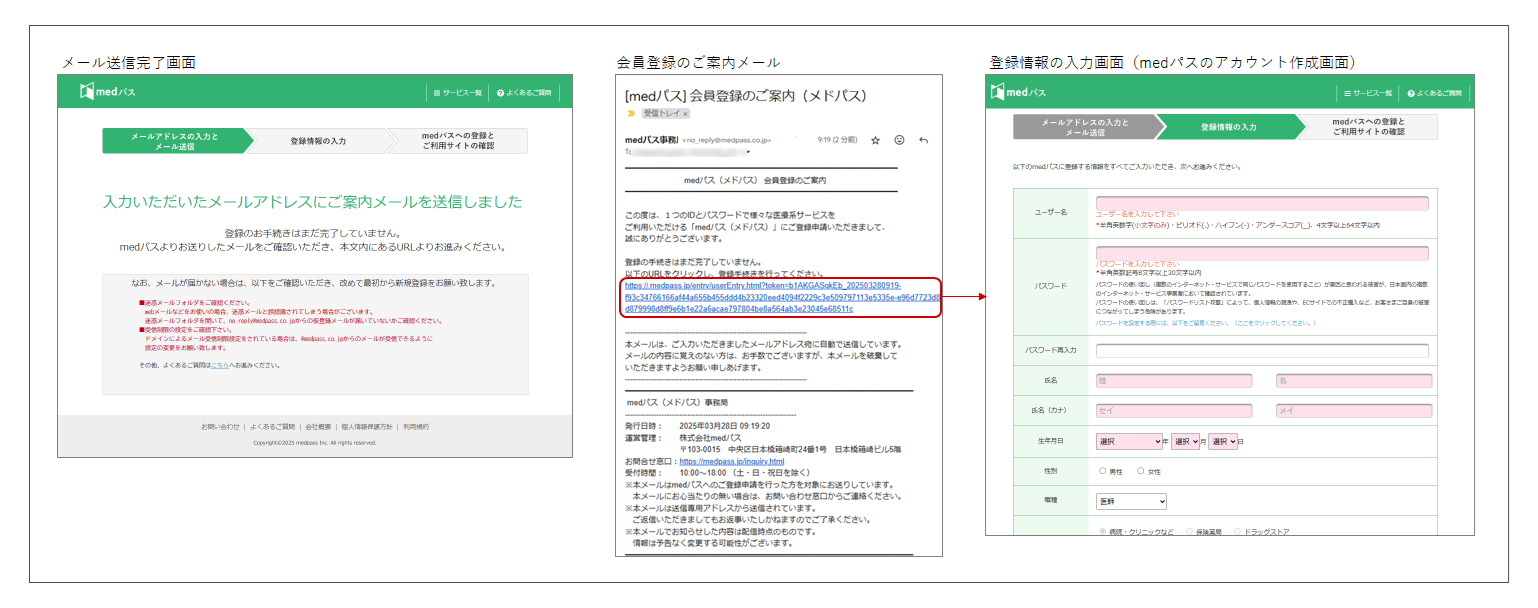Open the userEntry registration URL in the email

tap(781, 297)
